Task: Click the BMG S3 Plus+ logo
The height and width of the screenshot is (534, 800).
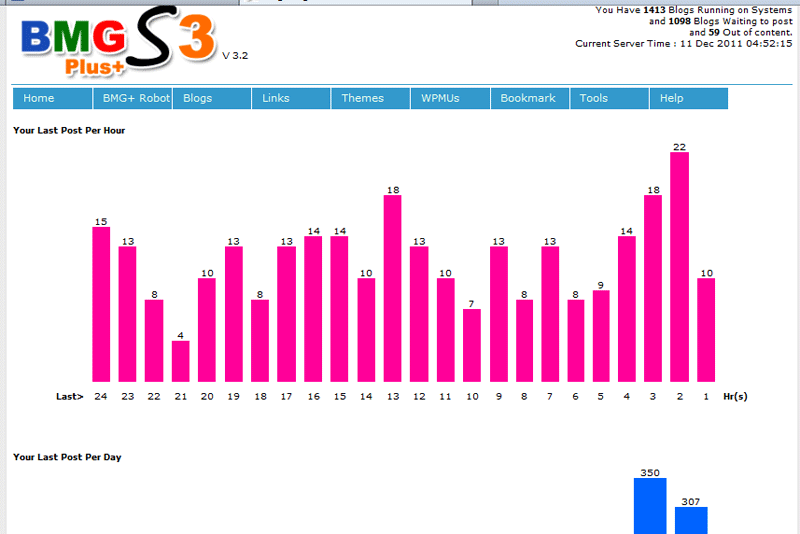Action: tap(118, 42)
